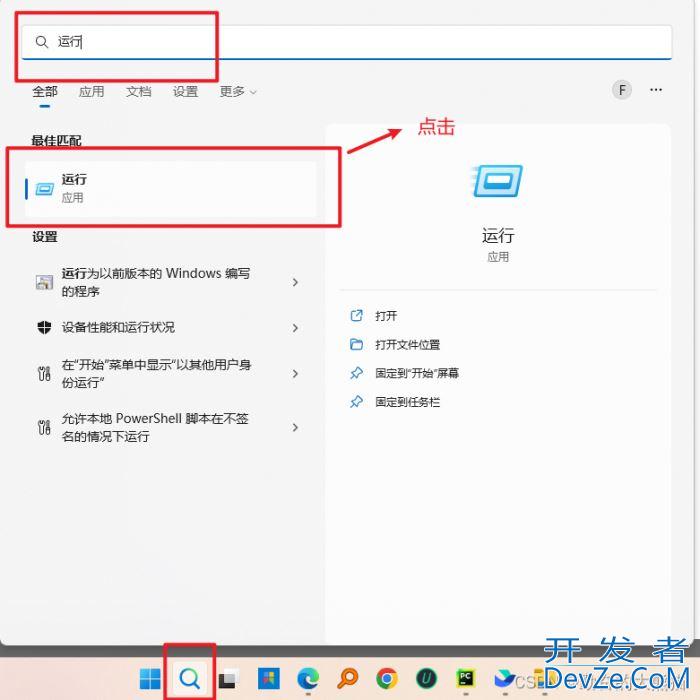700x700 pixels.
Task: Open the more options ellipsis menu
Action: [656, 90]
